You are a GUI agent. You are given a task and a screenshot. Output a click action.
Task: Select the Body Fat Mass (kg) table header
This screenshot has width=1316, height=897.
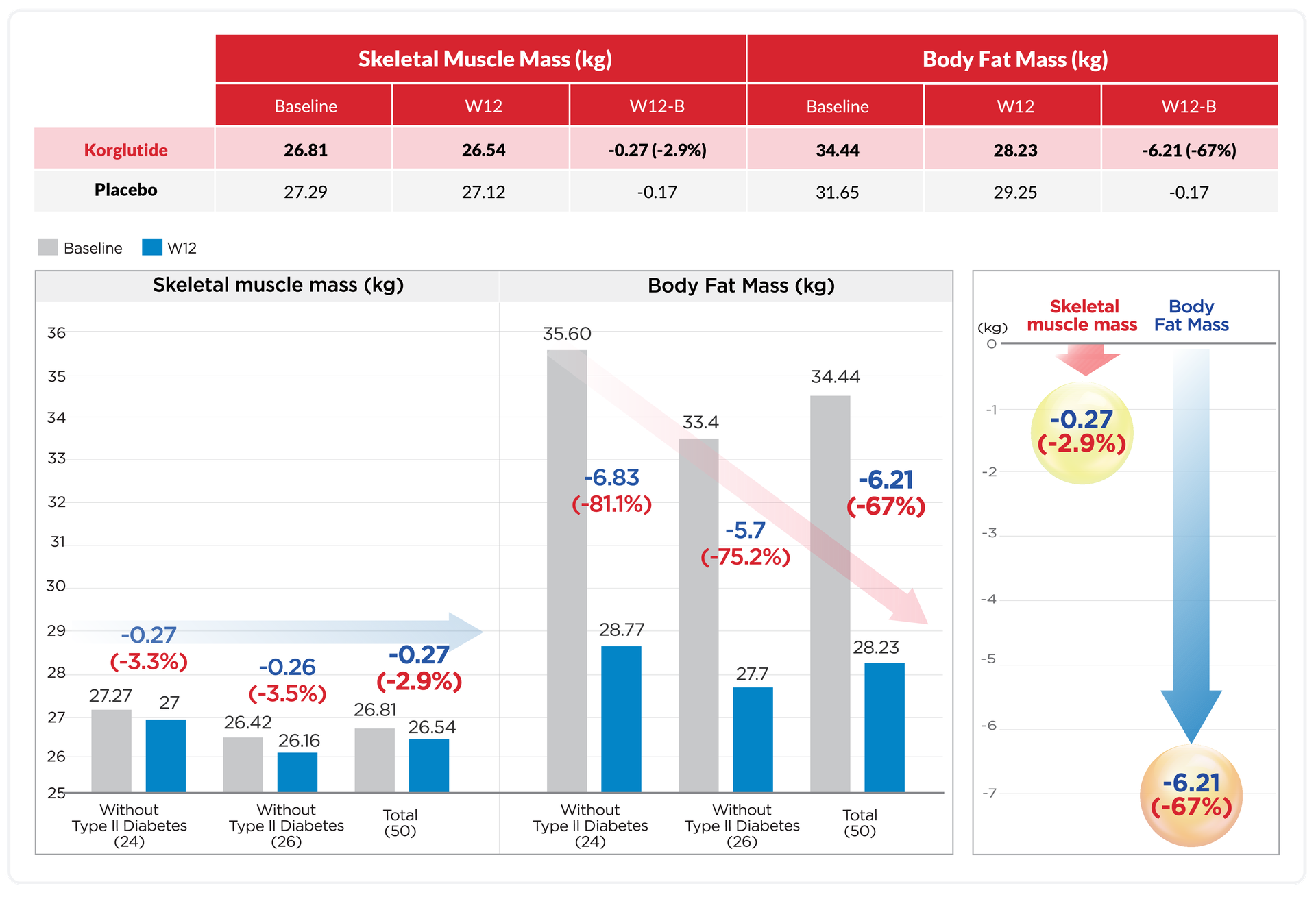(1014, 59)
